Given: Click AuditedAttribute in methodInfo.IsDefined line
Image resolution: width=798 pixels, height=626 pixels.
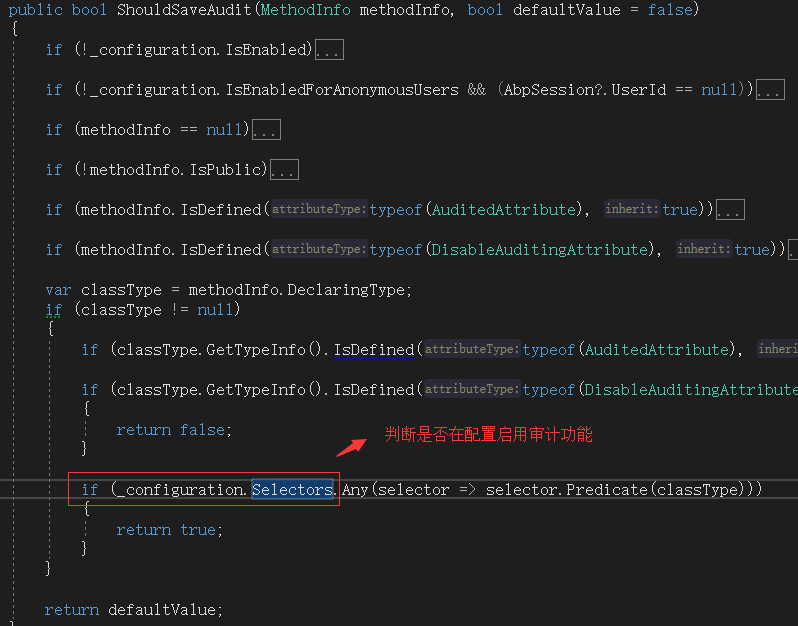Looking at the screenshot, I should click(504, 210).
